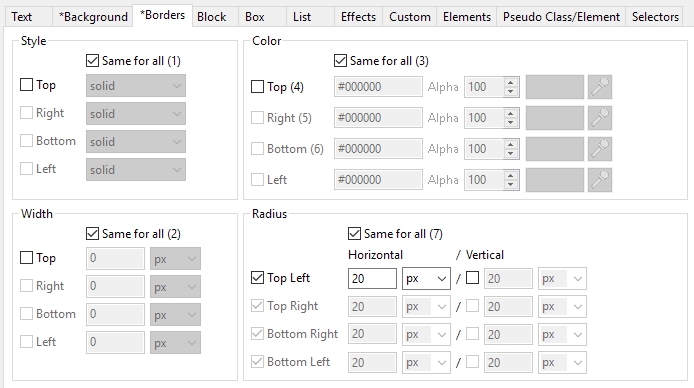The image size is (694, 388).
Task: Increase Top color Alpha with up arrow
Action: (x=511, y=82)
